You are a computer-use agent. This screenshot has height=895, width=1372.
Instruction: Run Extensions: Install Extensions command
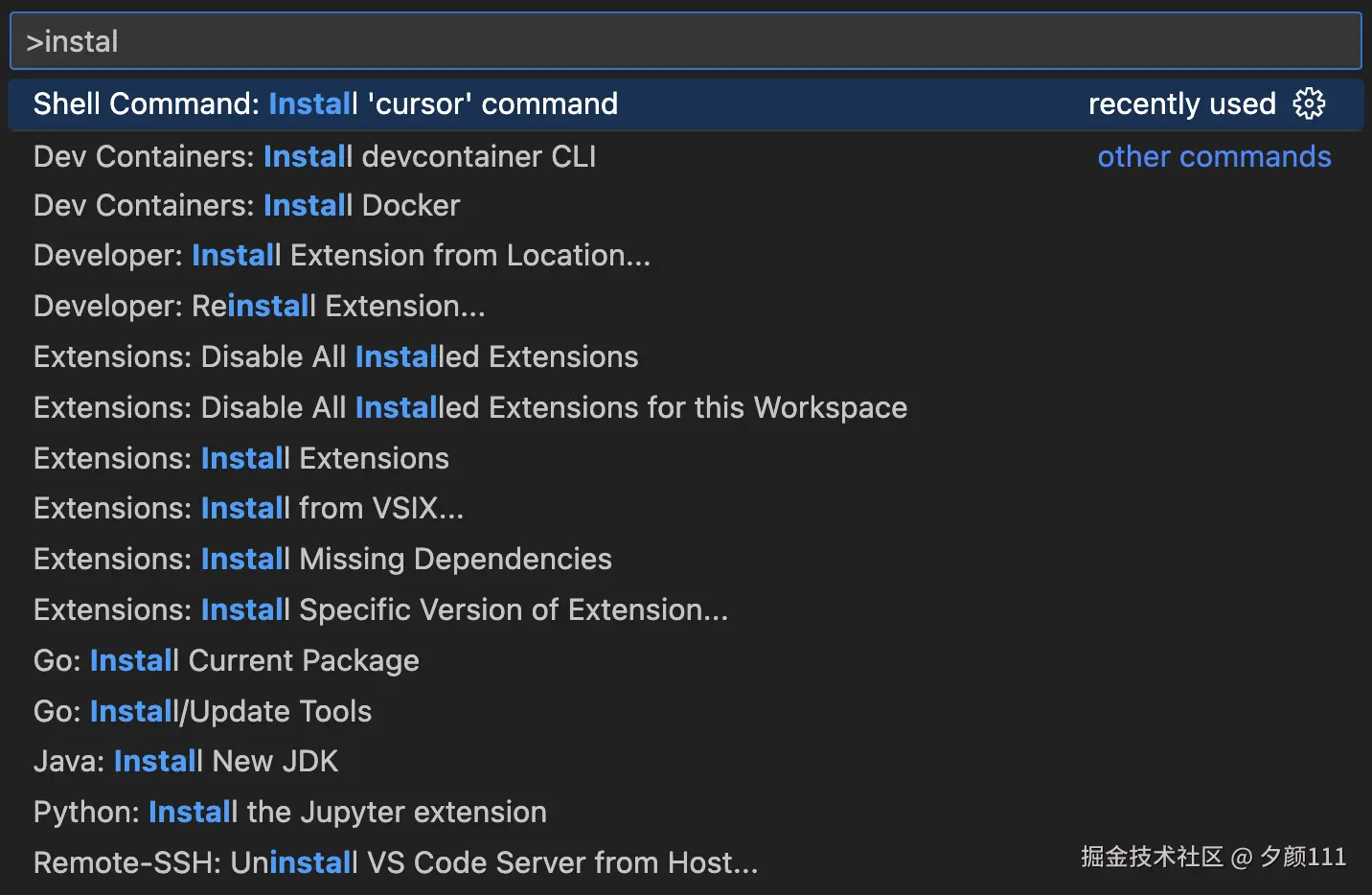(x=240, y=459)
